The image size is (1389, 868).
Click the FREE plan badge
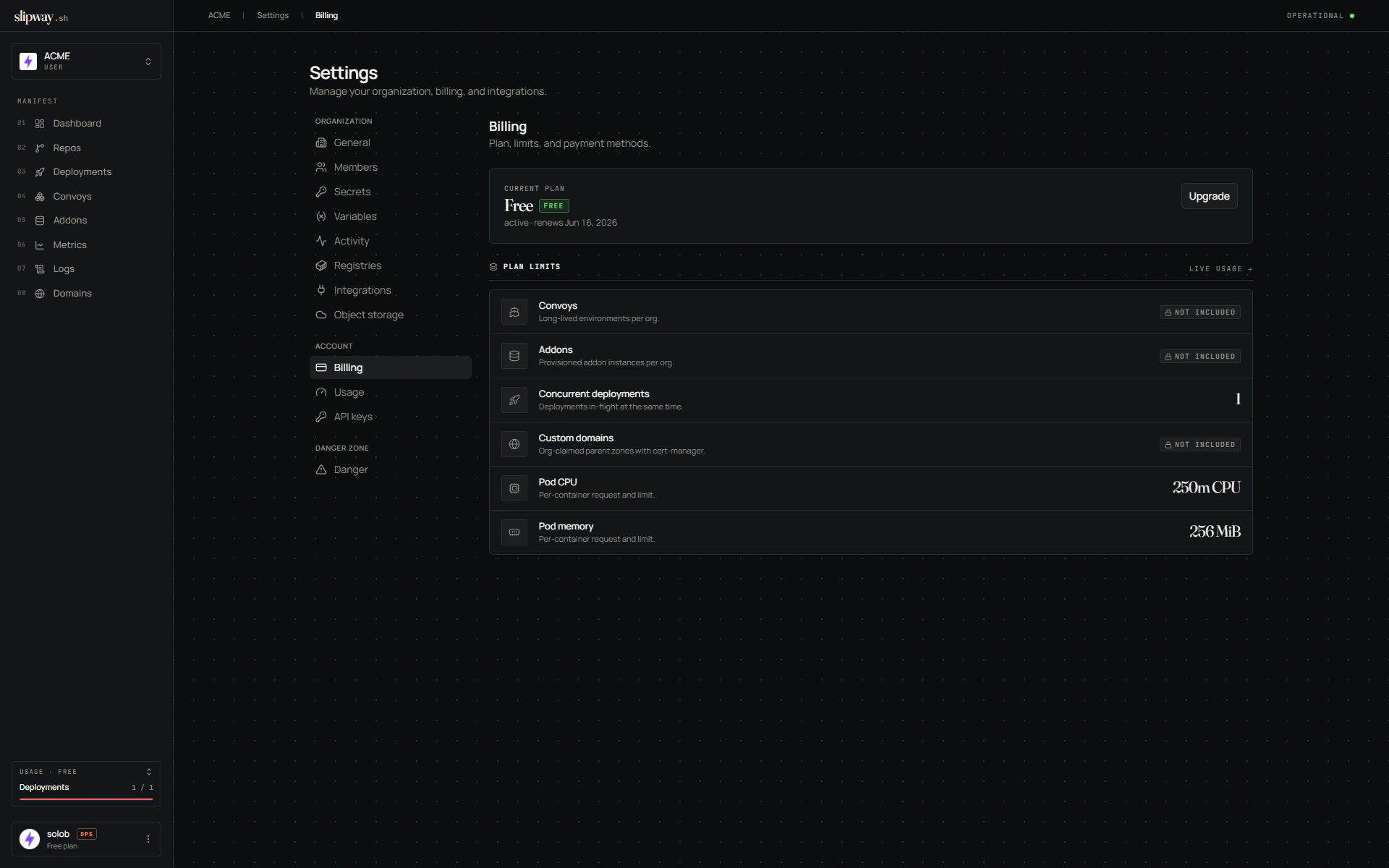point(553,206)
